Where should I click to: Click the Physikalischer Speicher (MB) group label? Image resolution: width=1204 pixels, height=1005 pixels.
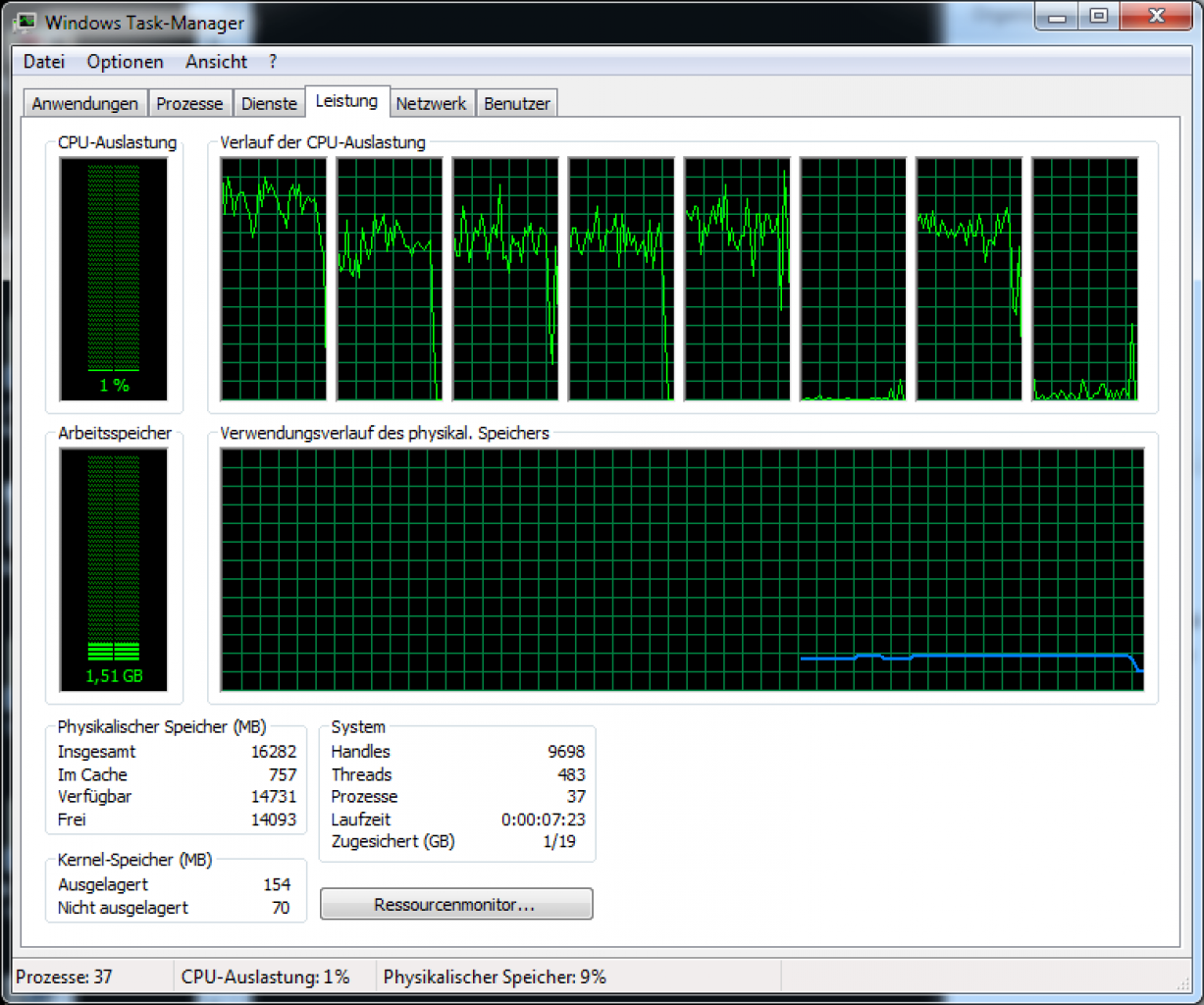click(x=162, y=727)
